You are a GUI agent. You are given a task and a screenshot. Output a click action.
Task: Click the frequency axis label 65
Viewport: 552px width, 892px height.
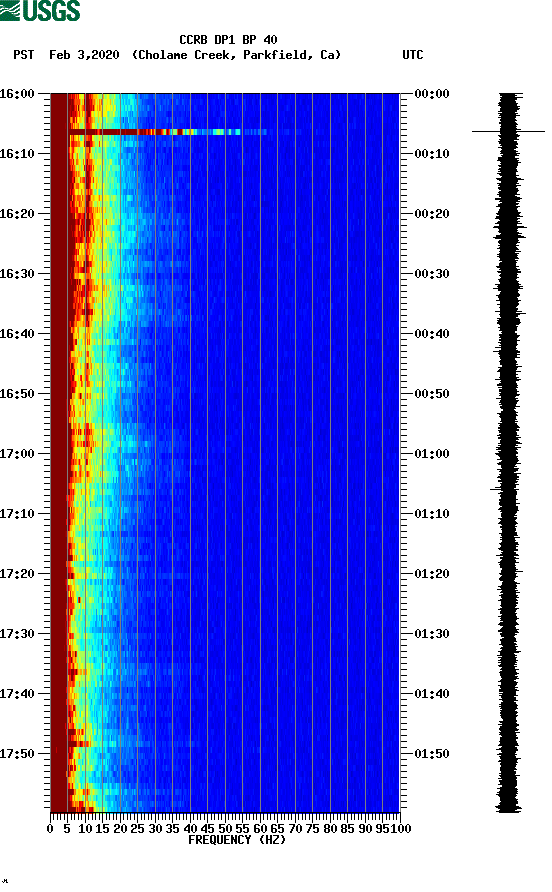[278, 829]
